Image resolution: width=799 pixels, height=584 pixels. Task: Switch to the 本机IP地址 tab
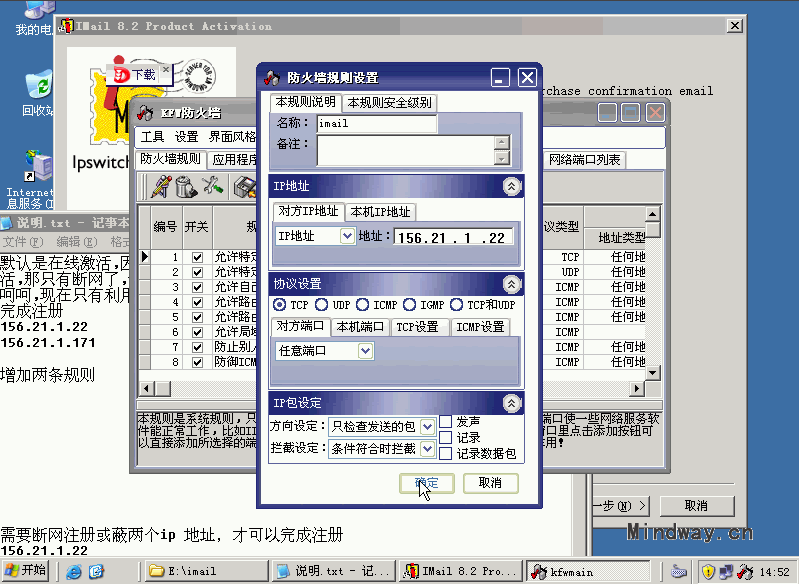pos(380,211)
